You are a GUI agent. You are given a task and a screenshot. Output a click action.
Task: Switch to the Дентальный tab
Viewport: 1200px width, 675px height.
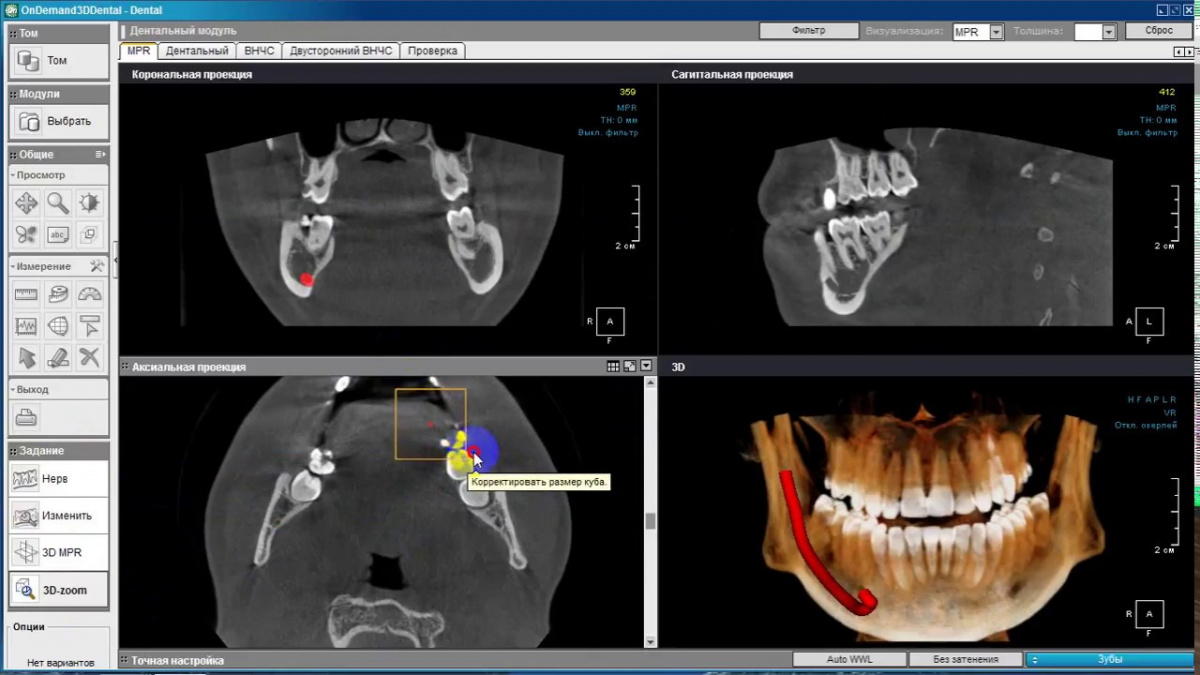(197, 50)
